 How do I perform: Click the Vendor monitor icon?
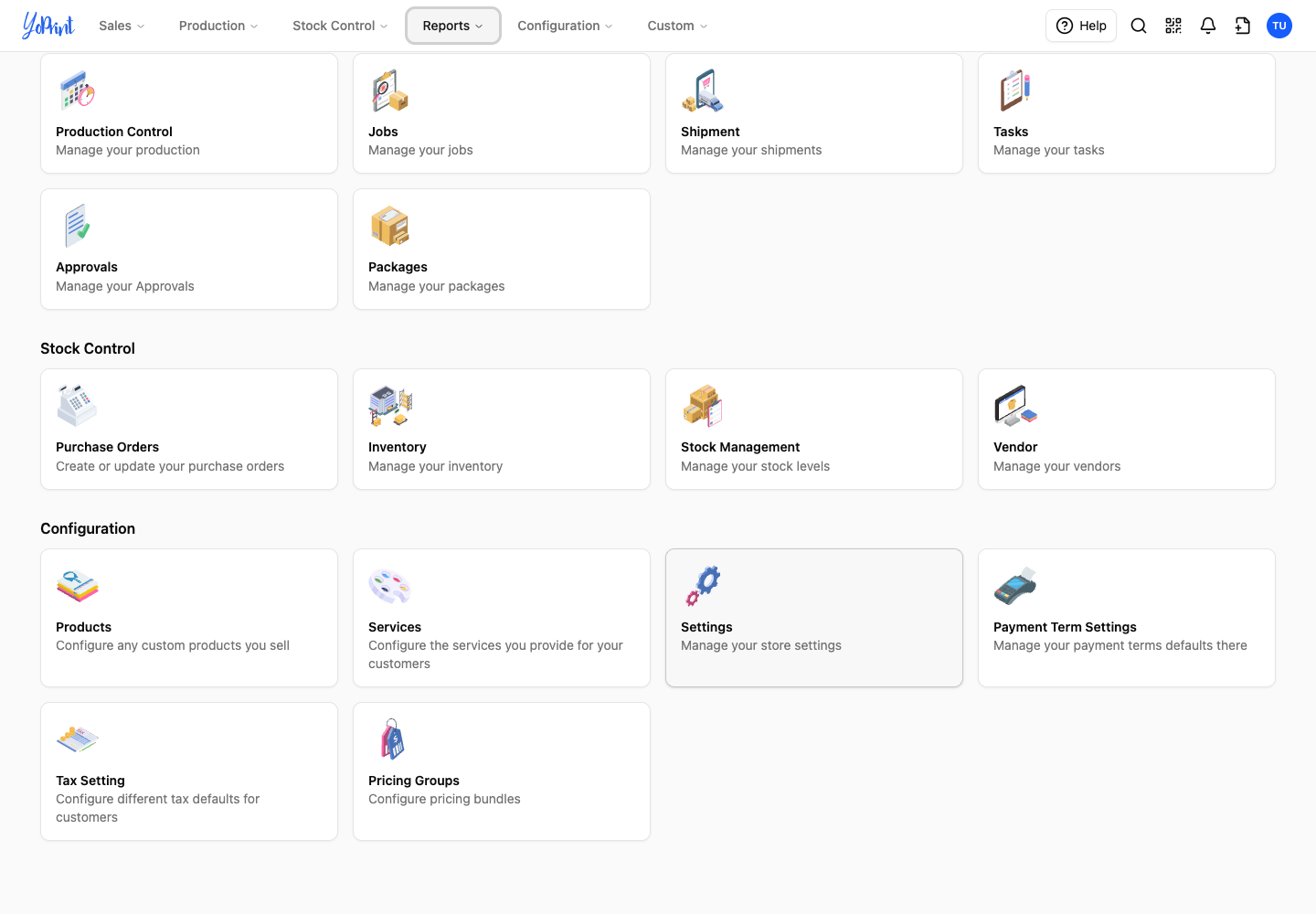1015,406
